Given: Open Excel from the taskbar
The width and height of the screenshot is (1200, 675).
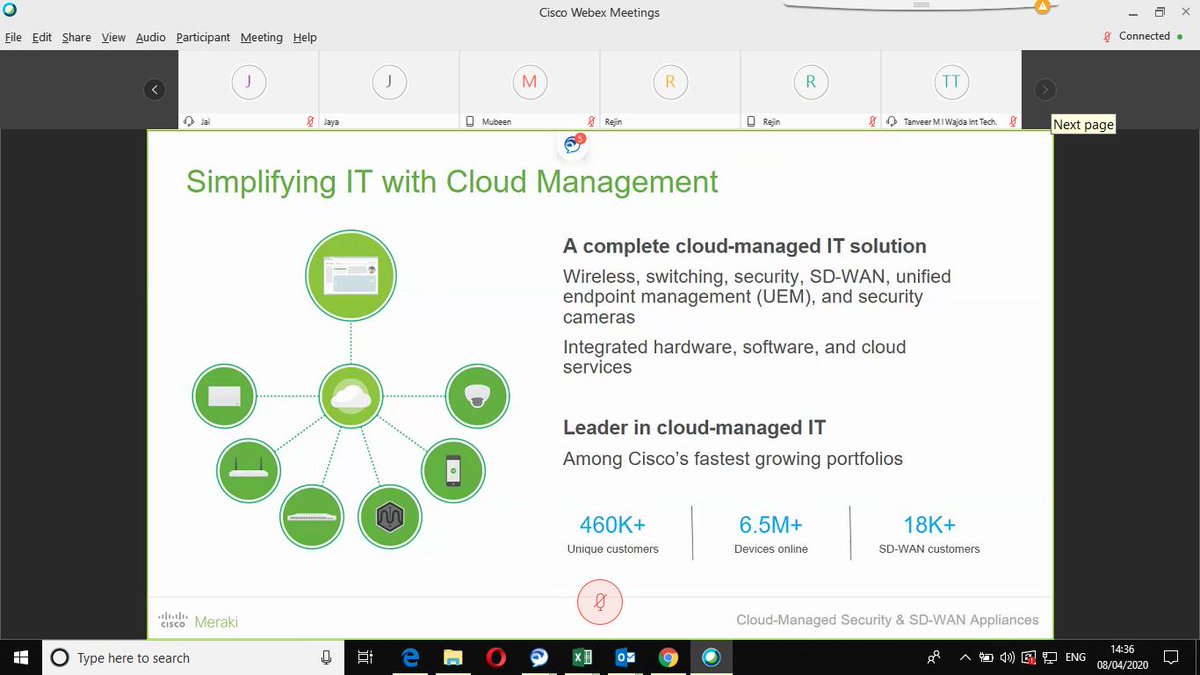Looking at the screenshot, I should pyautogui.click(x=582, y=657).
